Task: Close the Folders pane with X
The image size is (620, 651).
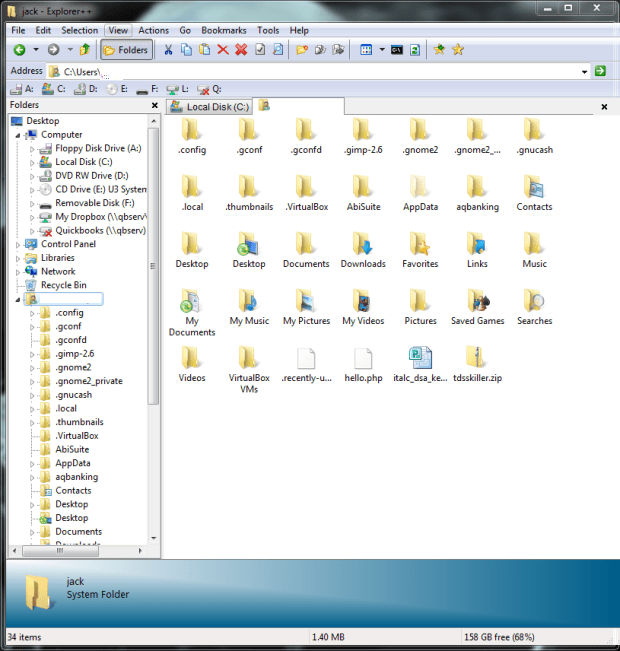Action: click(x=154, y=105)
